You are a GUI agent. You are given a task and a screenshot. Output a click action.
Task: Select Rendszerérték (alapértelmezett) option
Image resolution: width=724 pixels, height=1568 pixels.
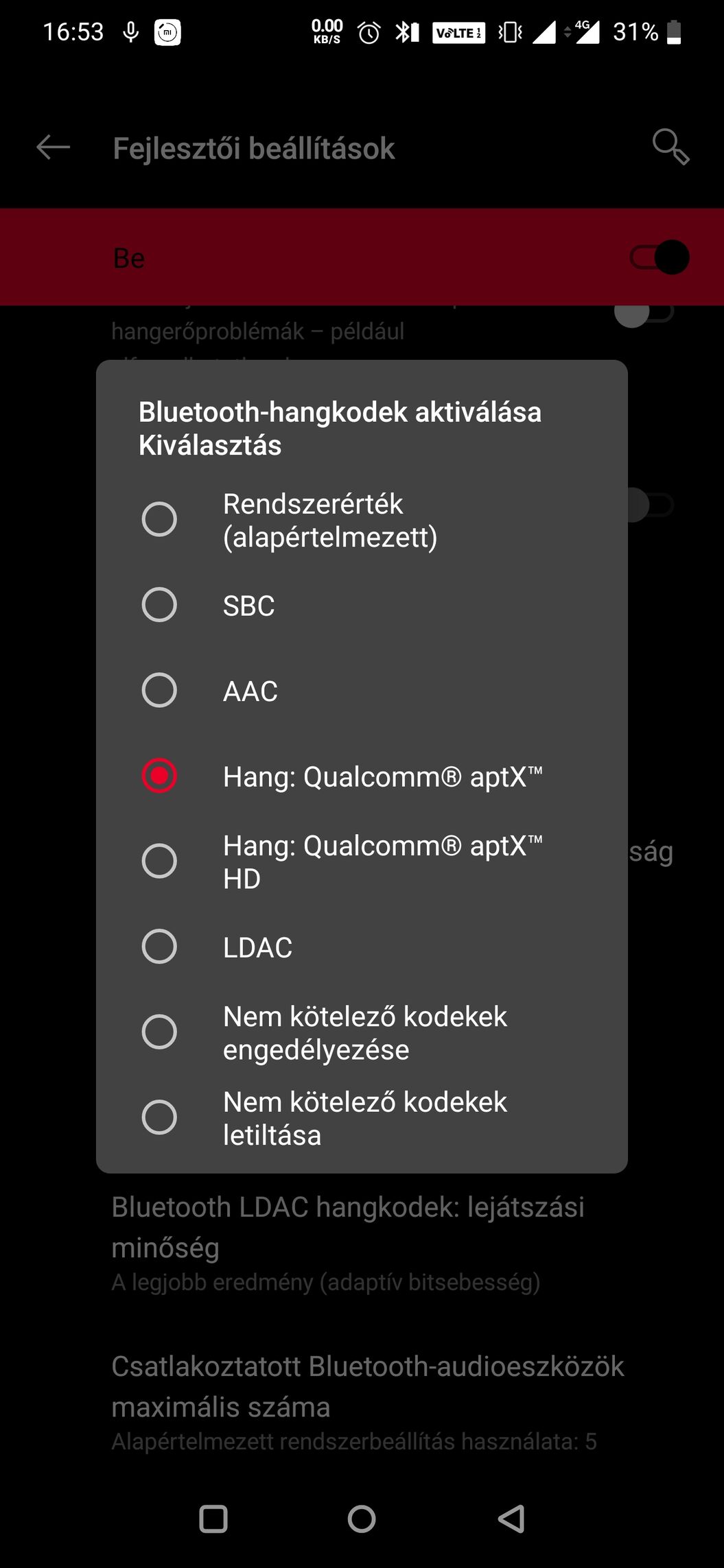pos(159,519)
